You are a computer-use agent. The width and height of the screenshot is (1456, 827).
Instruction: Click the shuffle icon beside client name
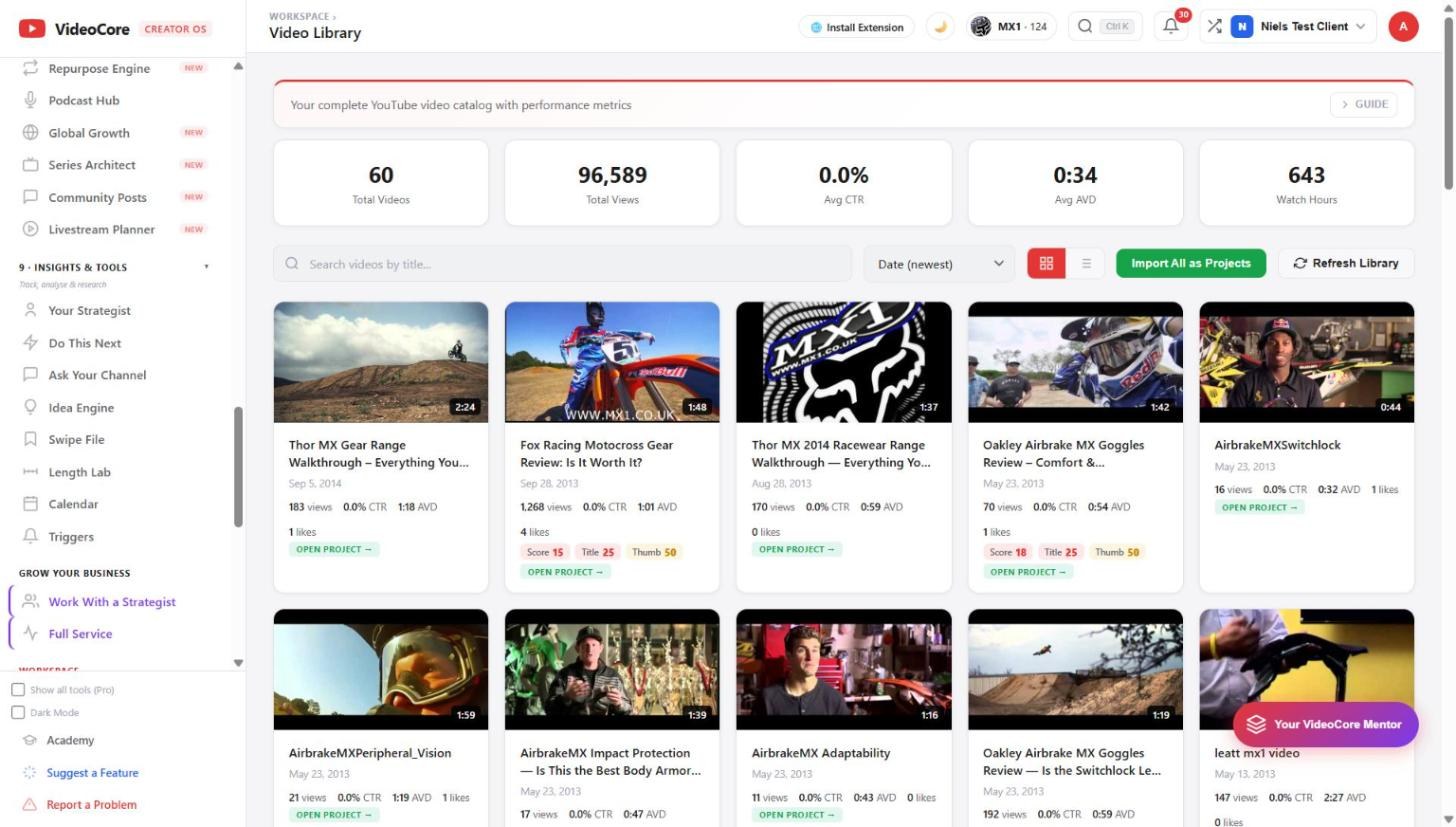point(1214,27)
